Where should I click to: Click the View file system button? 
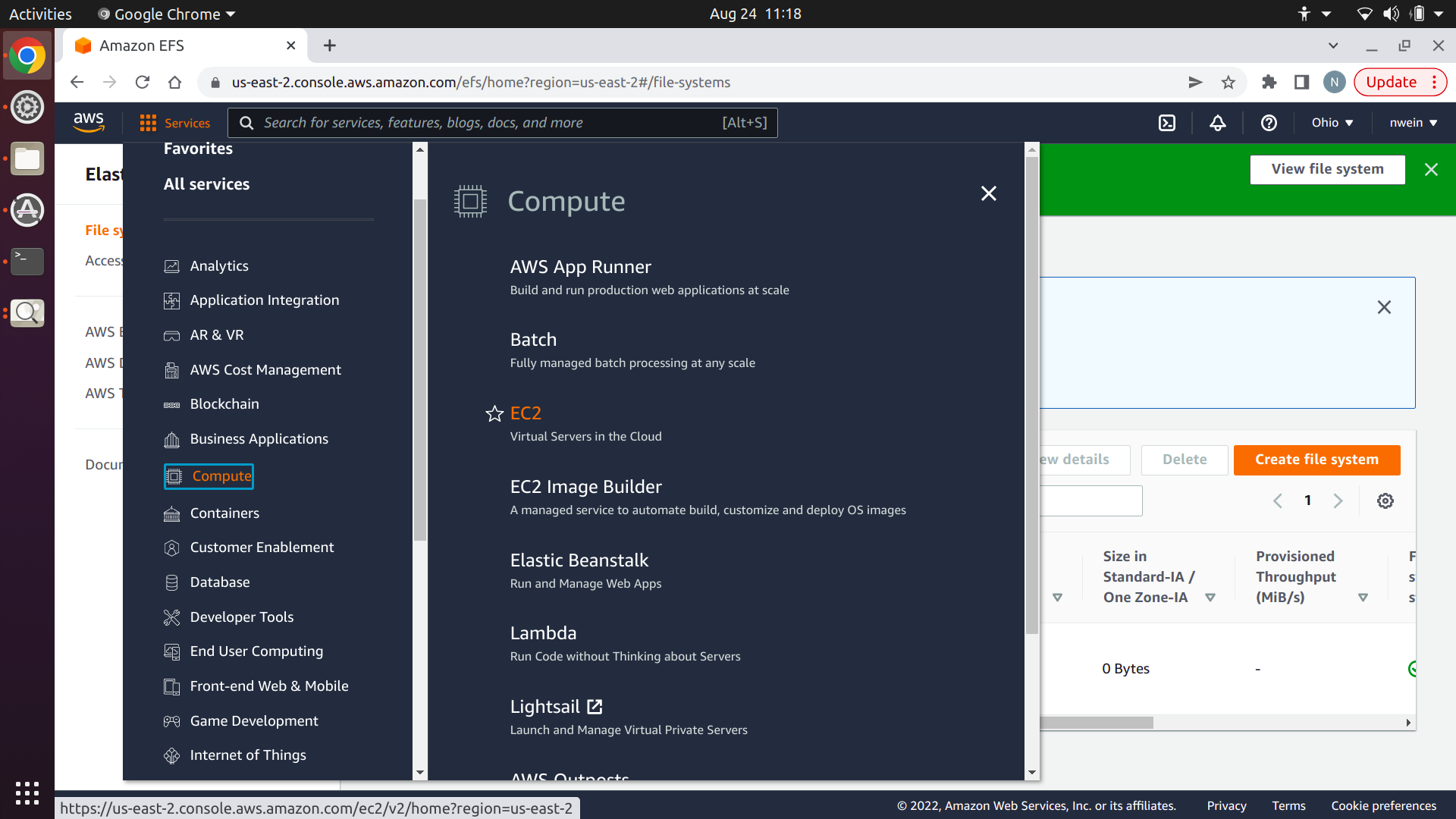(x=1327, y=169)
